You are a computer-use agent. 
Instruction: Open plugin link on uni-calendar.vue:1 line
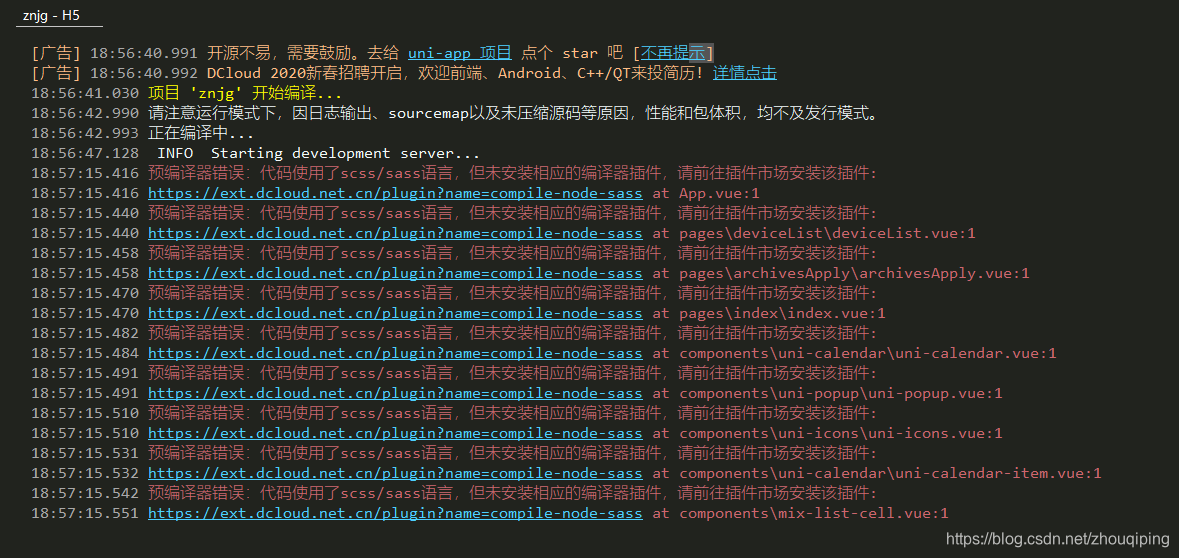(x=395, y=353)
